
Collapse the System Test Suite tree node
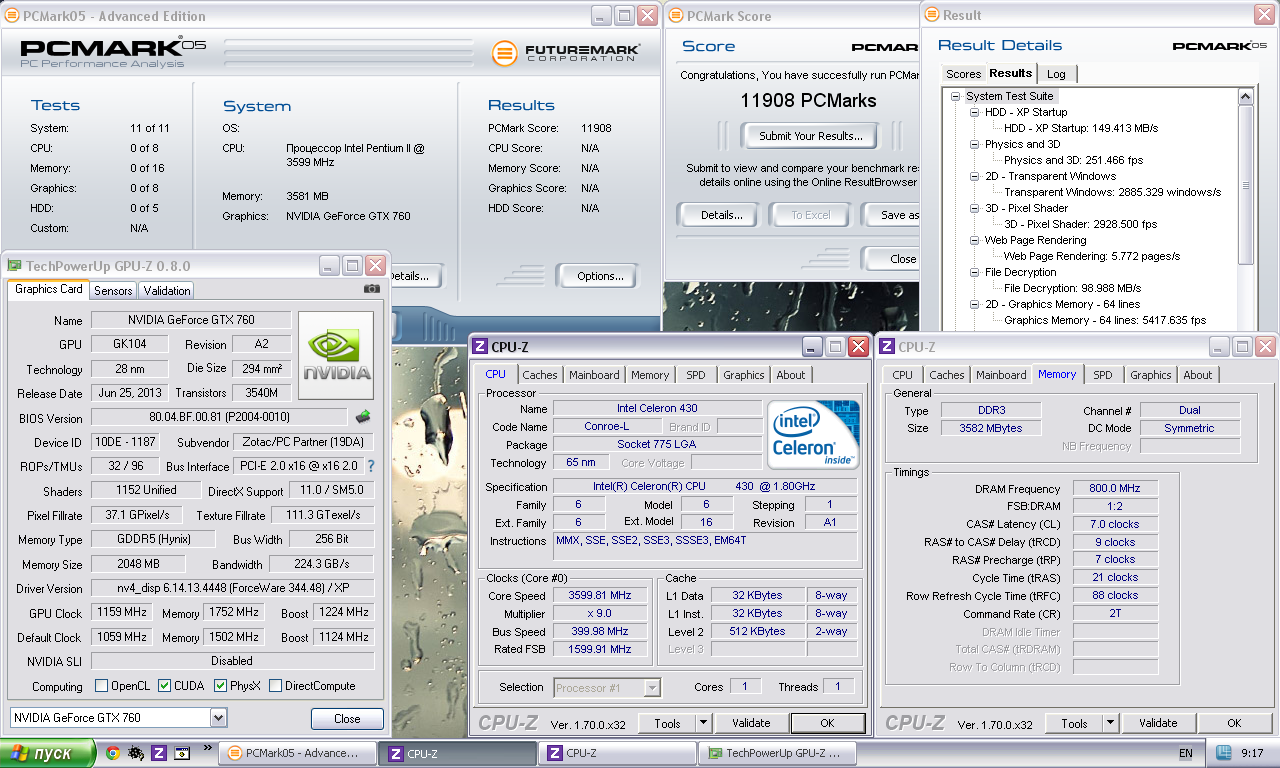click(956, 96)
